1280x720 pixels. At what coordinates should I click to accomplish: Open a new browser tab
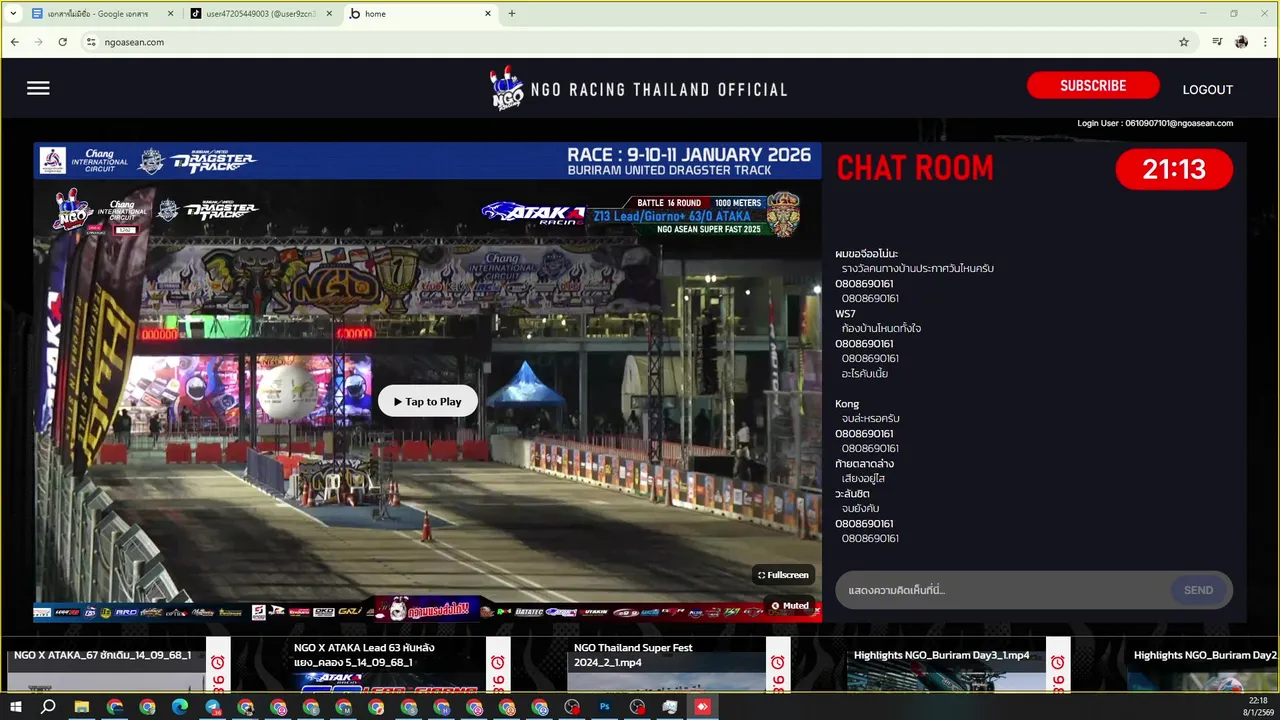click(x=512, y=14)
